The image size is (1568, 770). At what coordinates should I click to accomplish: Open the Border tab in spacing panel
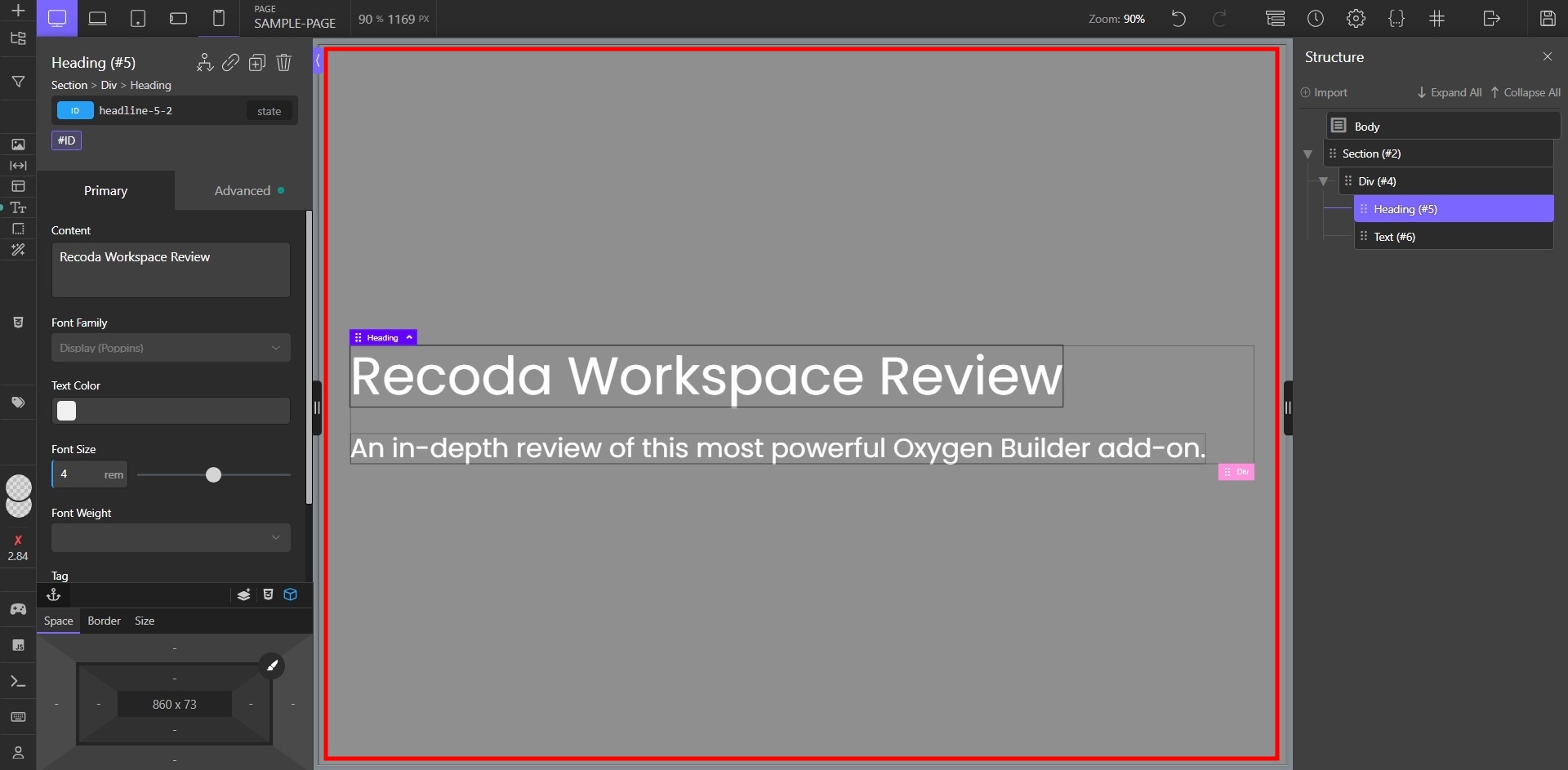103,621
